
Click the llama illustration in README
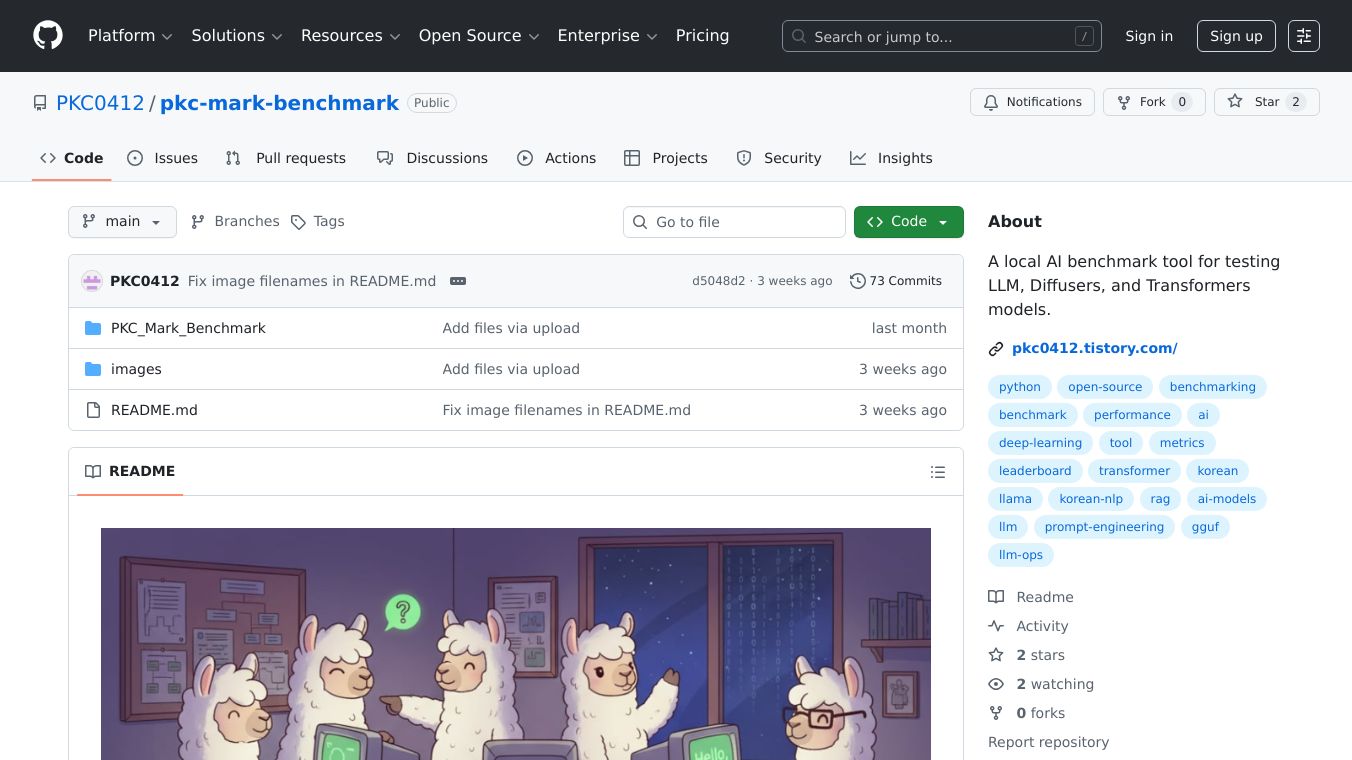[x=516, y=644]
